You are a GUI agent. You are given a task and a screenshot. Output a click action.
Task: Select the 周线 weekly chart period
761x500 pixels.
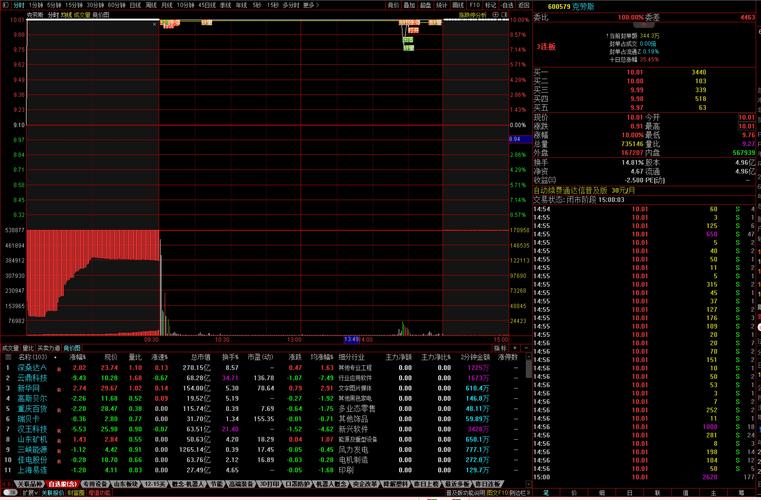coord(152,5)
